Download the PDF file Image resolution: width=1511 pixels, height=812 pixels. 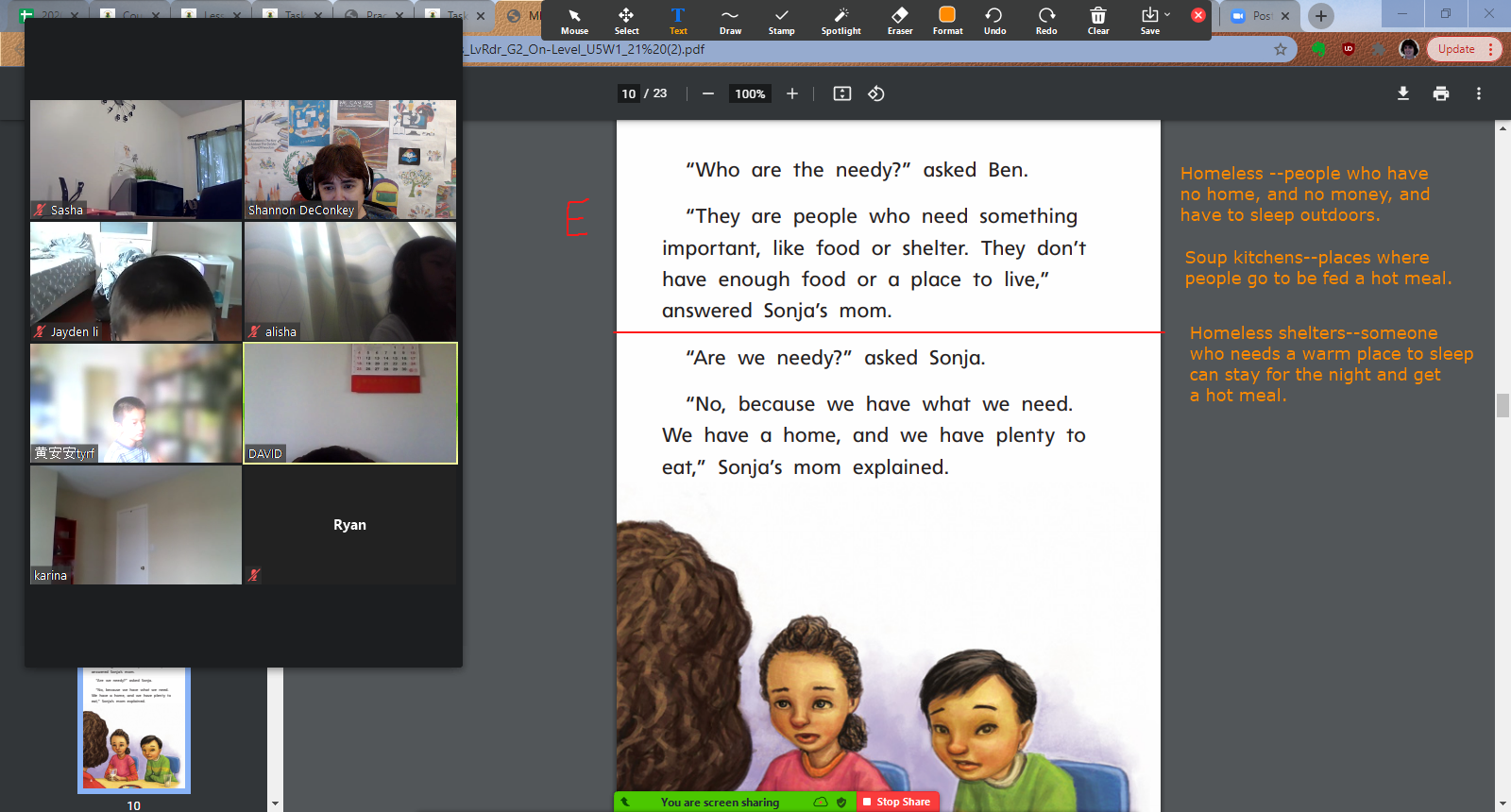[x=1403, y=93]
